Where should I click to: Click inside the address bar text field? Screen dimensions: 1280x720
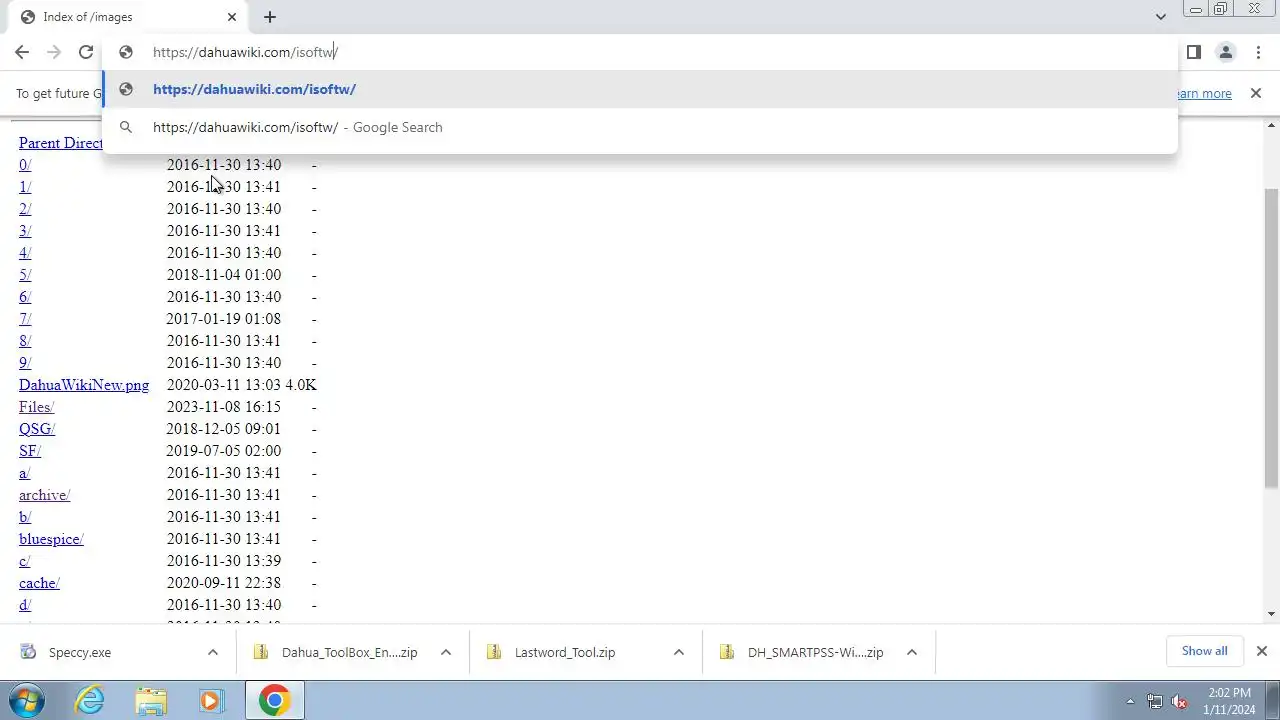[640, 52]
